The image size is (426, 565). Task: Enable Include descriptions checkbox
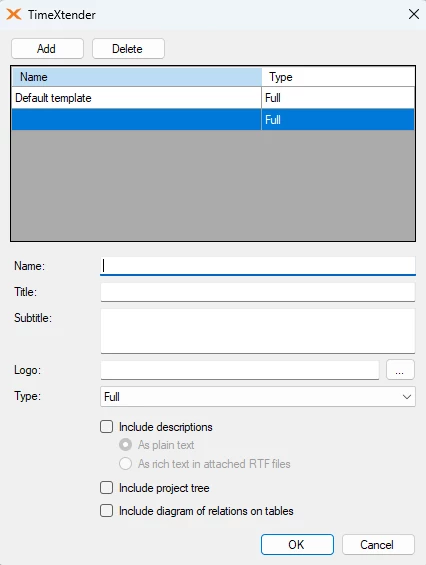pos(106,427)
